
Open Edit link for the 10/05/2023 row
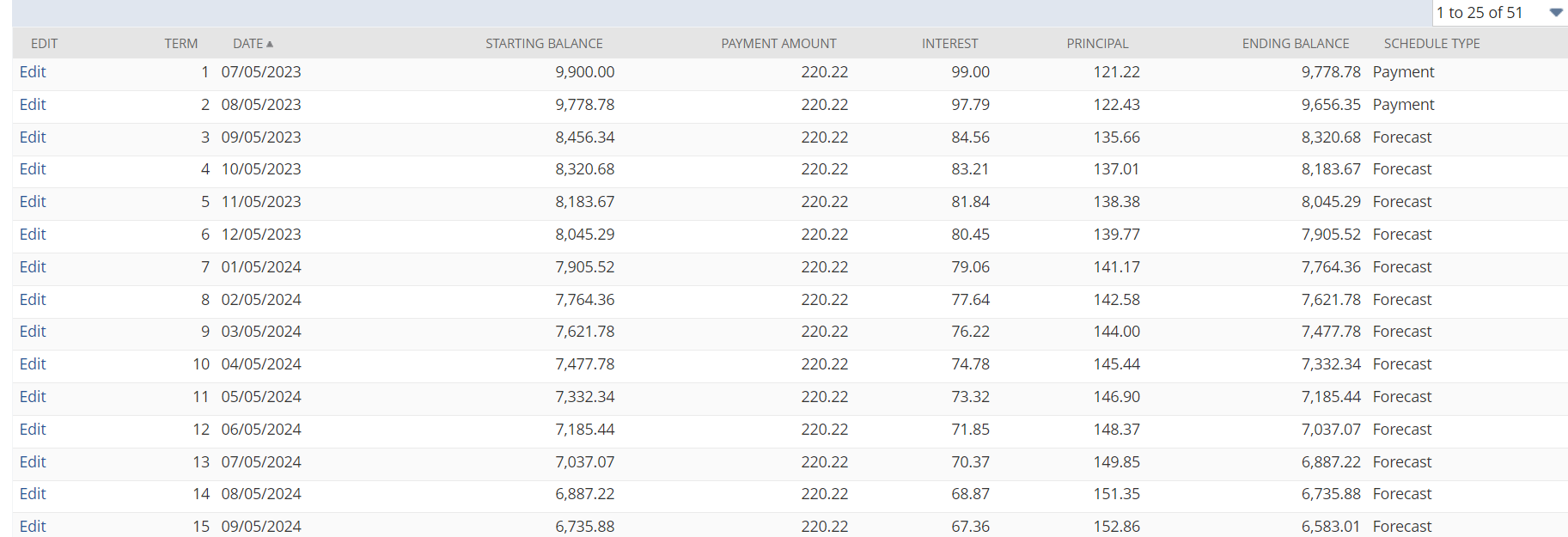tap(33, 169)
